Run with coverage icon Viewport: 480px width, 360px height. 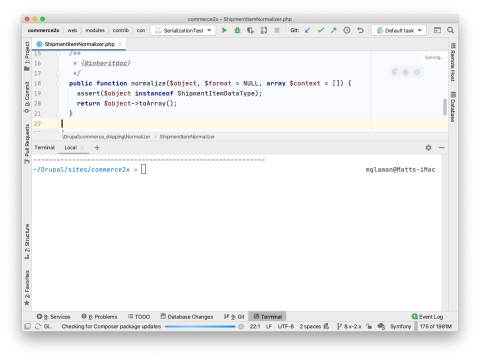tap(250, 30)
